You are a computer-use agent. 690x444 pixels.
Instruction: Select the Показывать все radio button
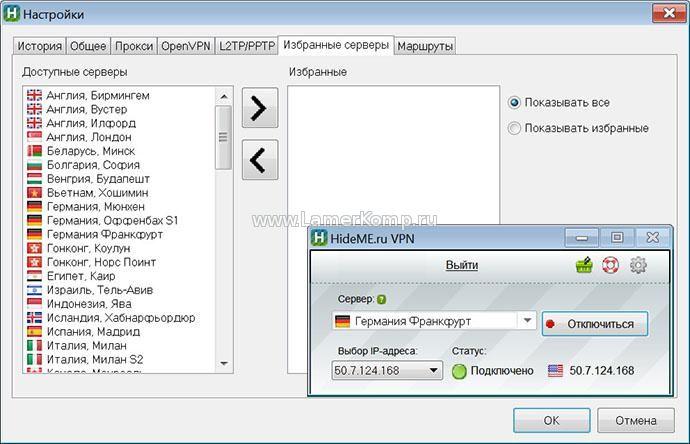514,103
